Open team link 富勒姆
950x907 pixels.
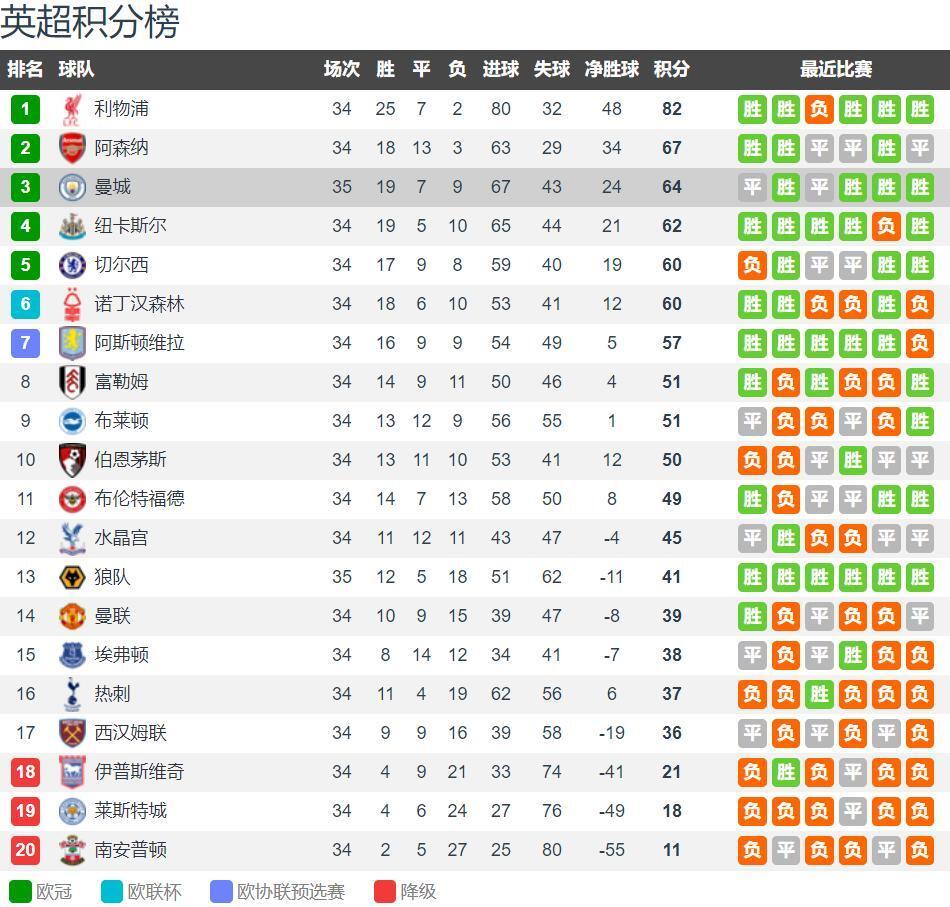click(x=121, y=382)
